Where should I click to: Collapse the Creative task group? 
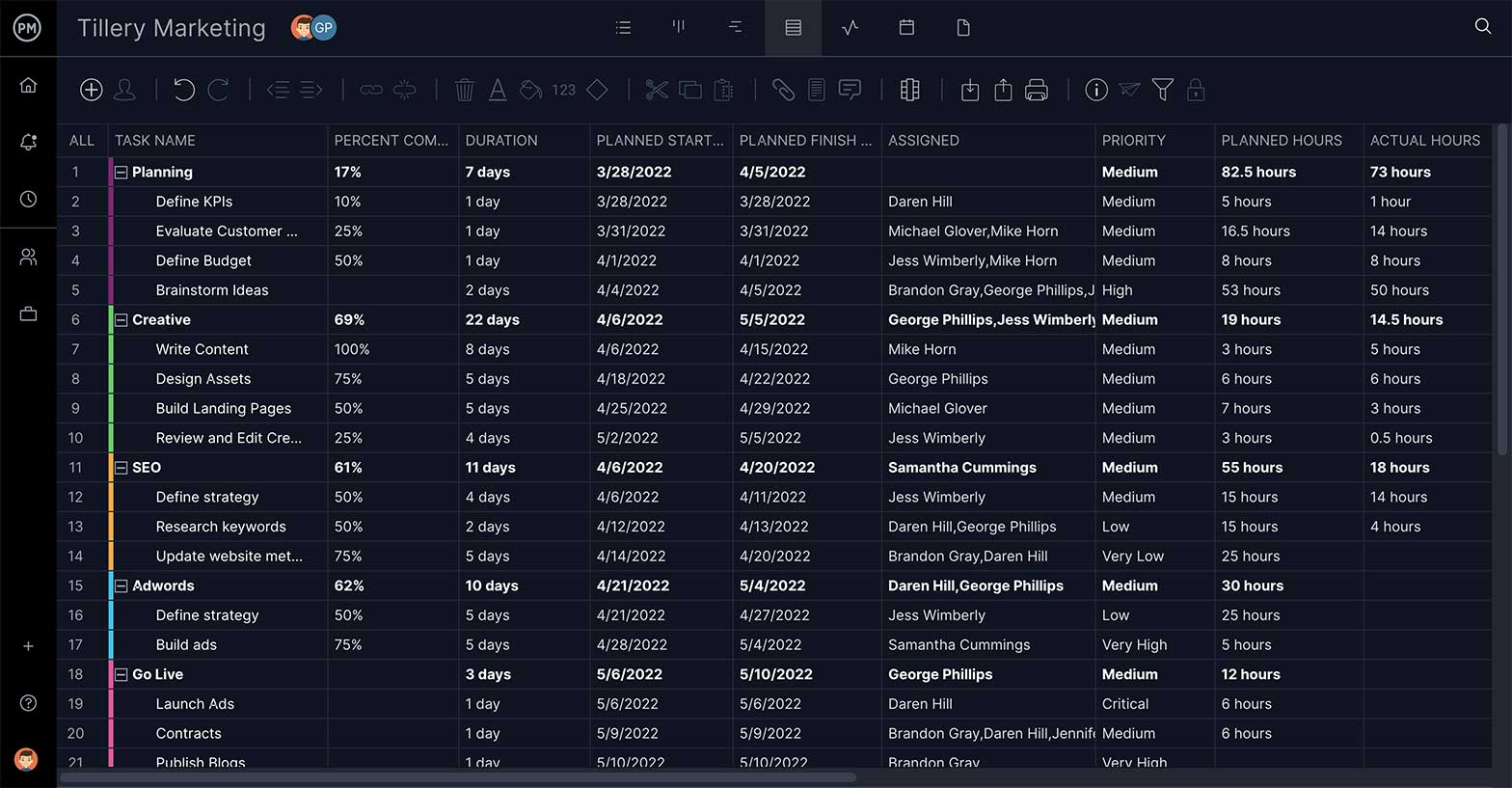pos(121,320)
